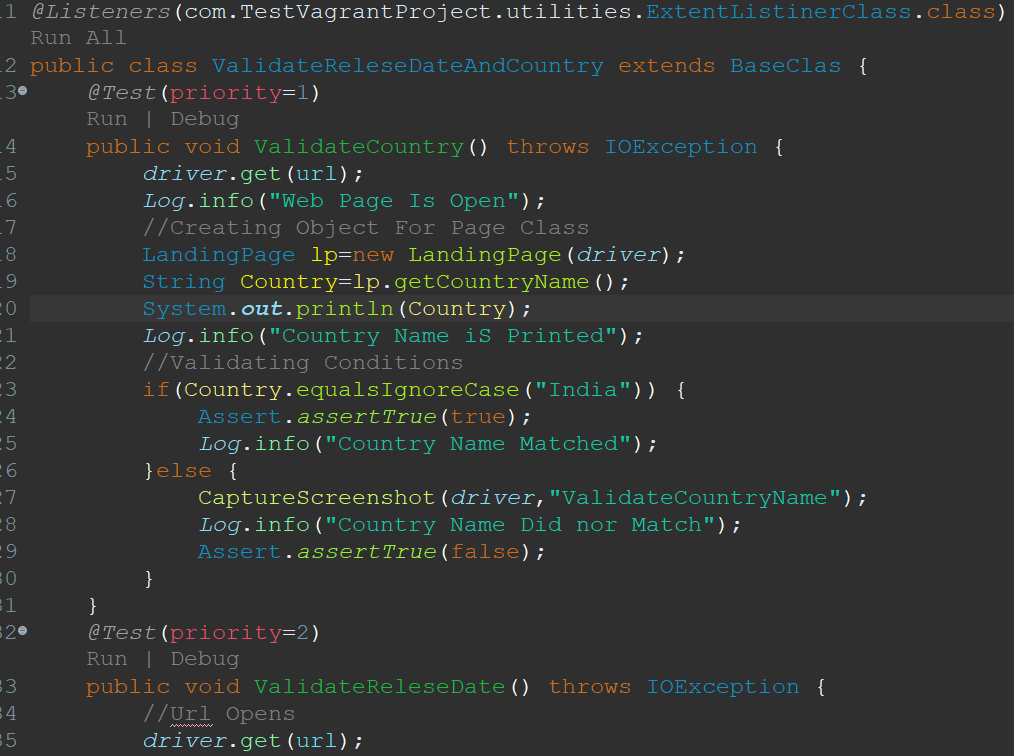Click the System.out.println(Country) line
This screenshot has width=1014, height=756.
[336, 309]
